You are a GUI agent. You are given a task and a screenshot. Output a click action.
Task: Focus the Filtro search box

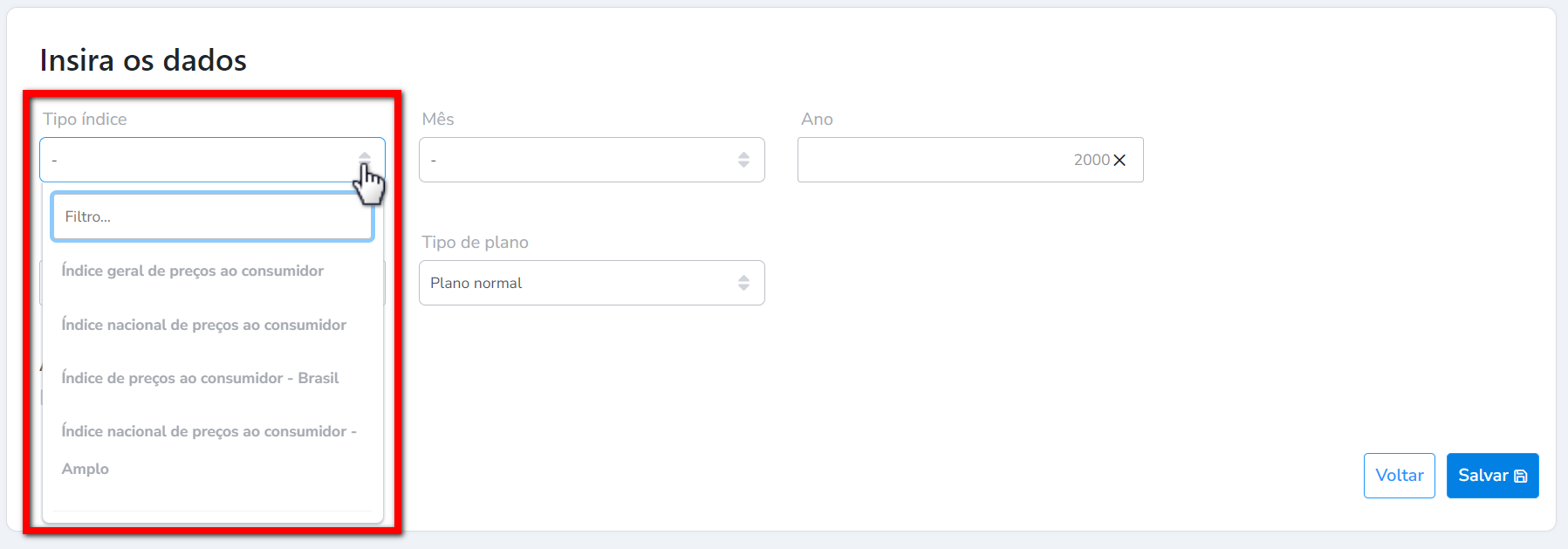point(212,216)
